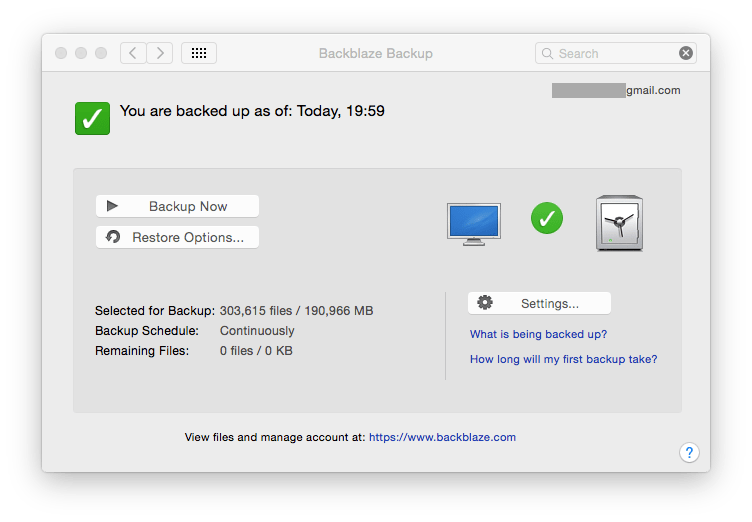Visit the https://www.backblaze.com link
The height and width of the screenshot is (522, 752).
click(x=442, y=437)
